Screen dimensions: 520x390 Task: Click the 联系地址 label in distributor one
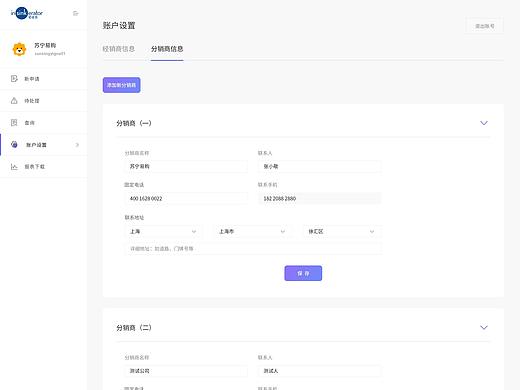click(x=134, y=217)
